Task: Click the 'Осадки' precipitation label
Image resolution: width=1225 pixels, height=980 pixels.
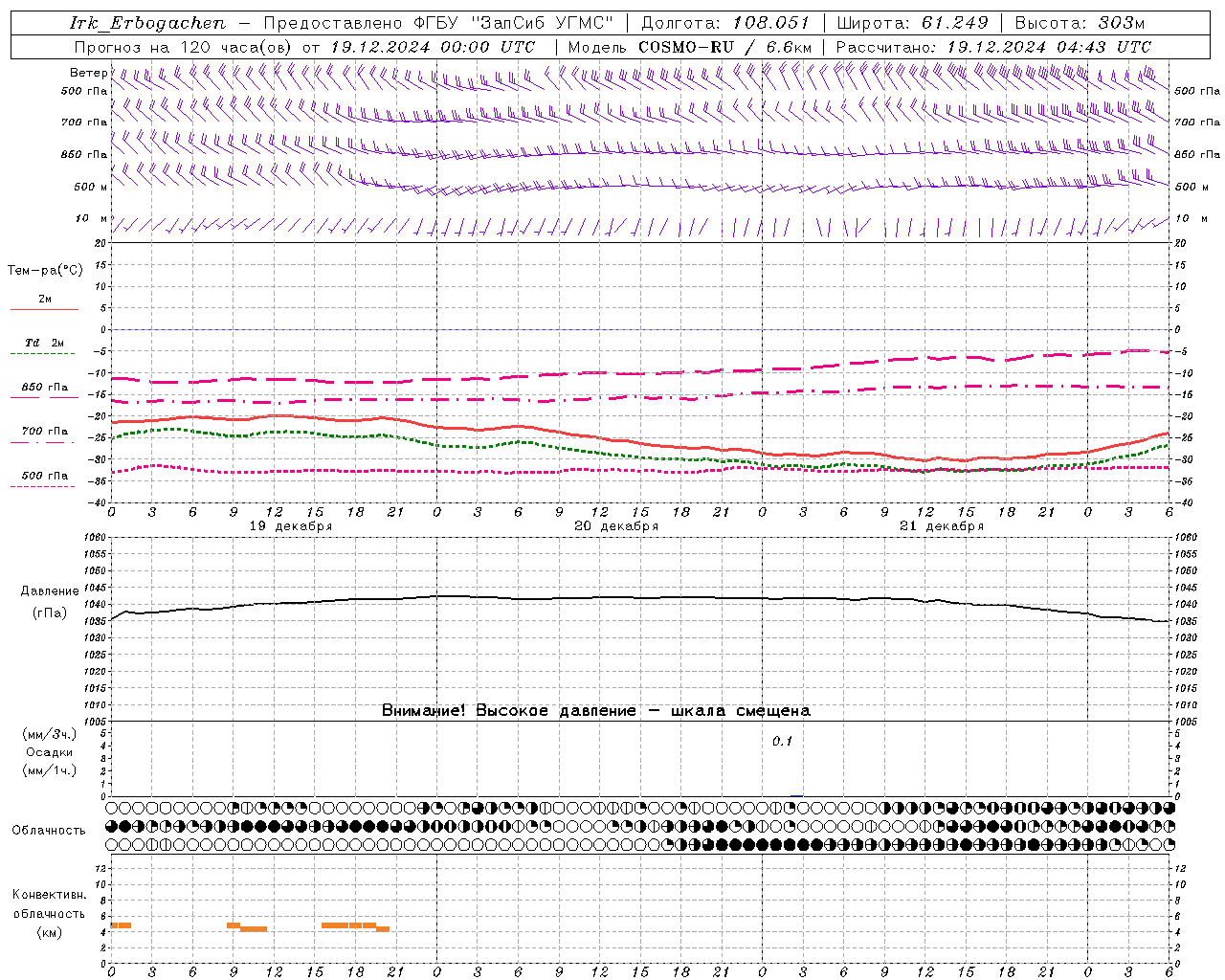Action: 50,752
